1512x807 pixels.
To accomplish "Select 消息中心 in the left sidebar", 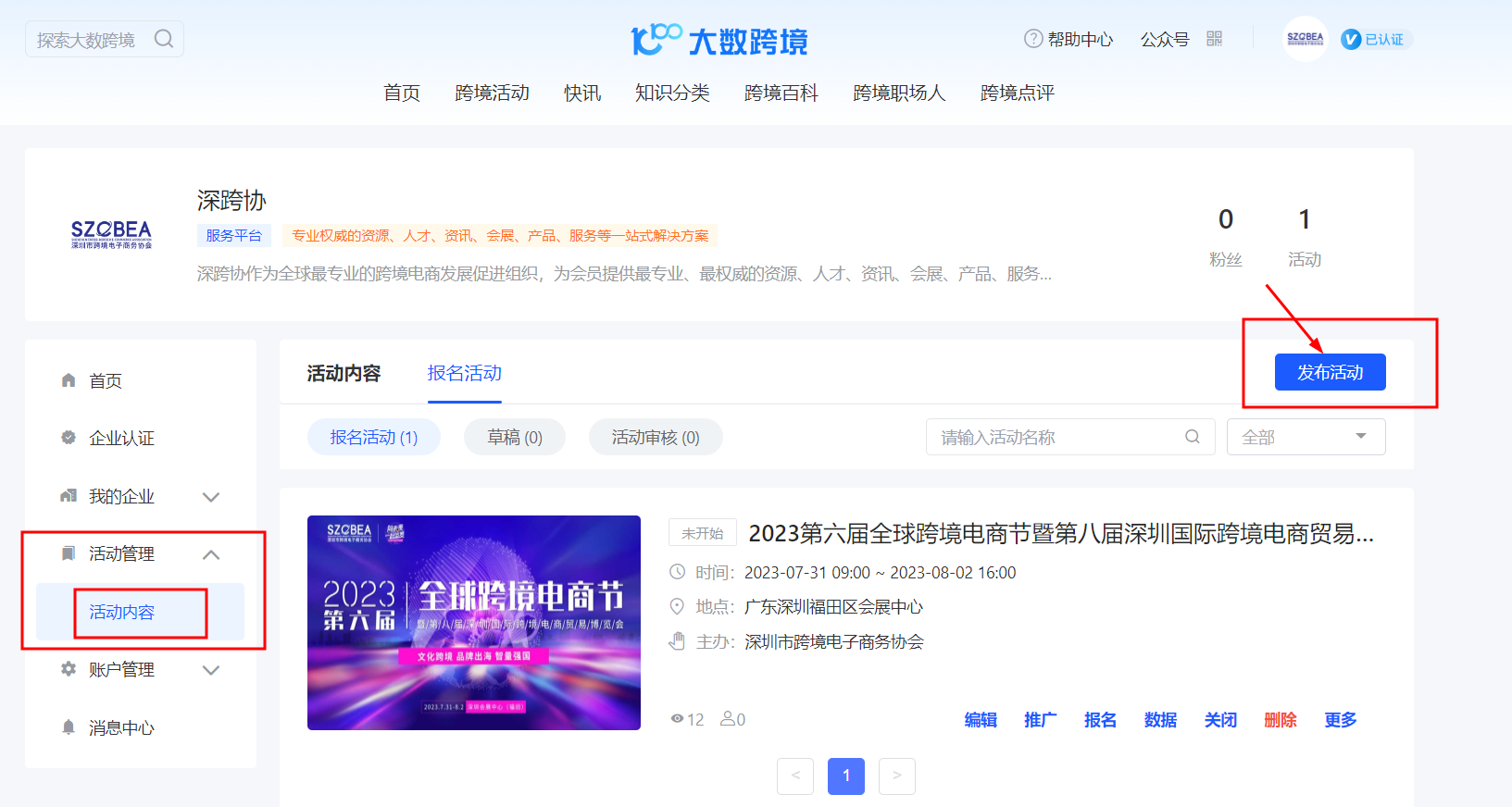I will (x=122, y=727).
